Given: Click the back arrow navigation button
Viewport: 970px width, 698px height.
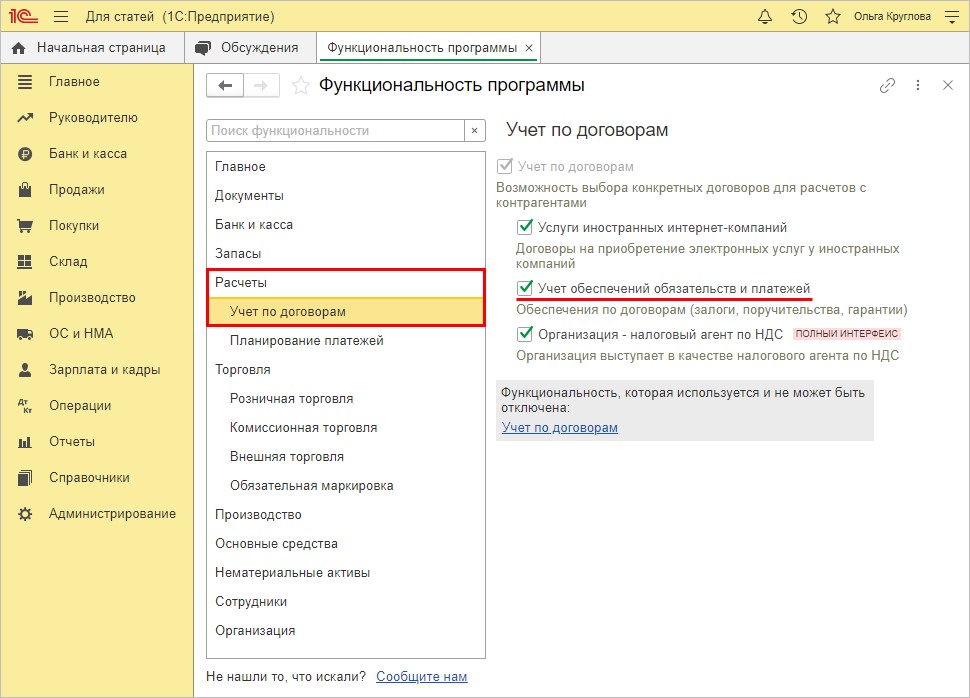Looking at the screenshot, I should [225, 85].
